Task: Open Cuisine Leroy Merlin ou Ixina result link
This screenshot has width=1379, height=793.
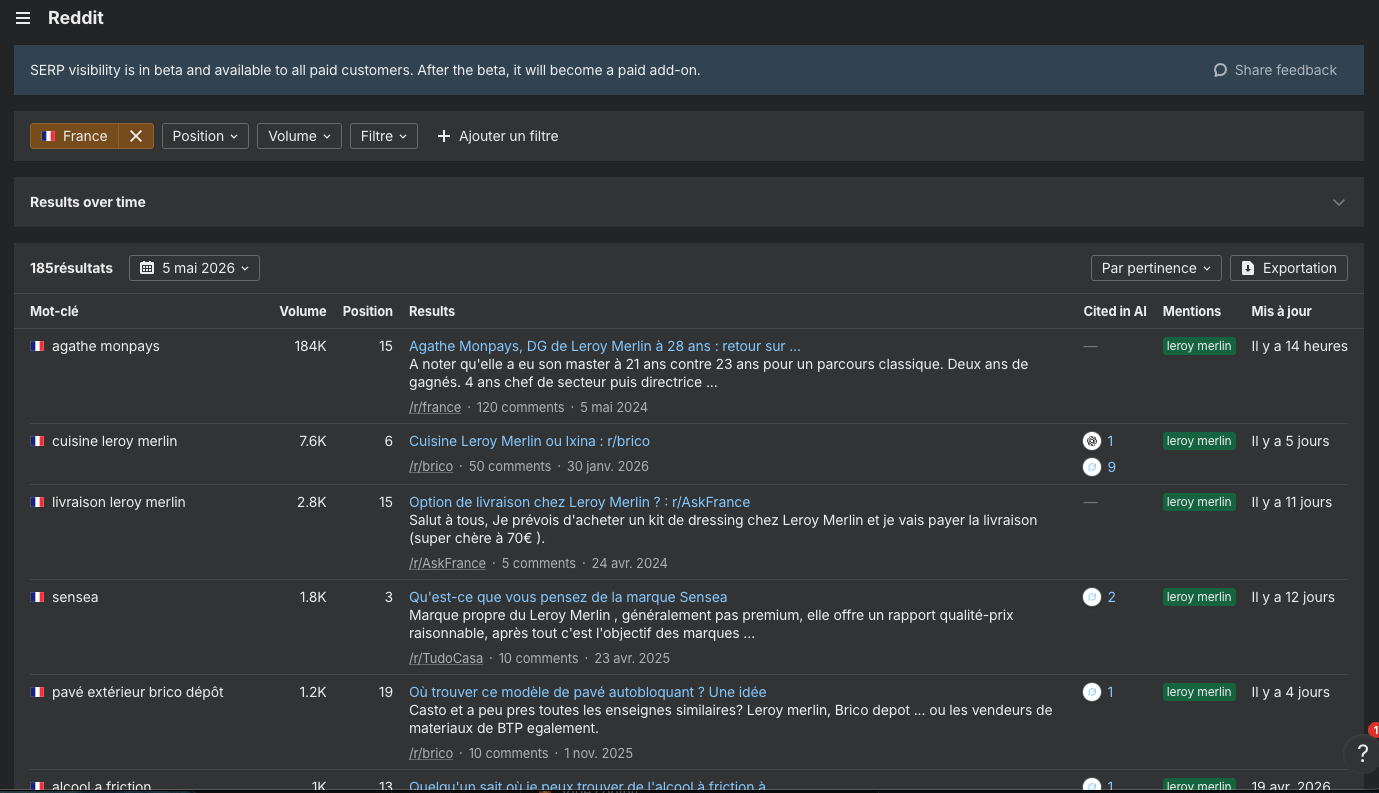Action: tap(529, 441)
